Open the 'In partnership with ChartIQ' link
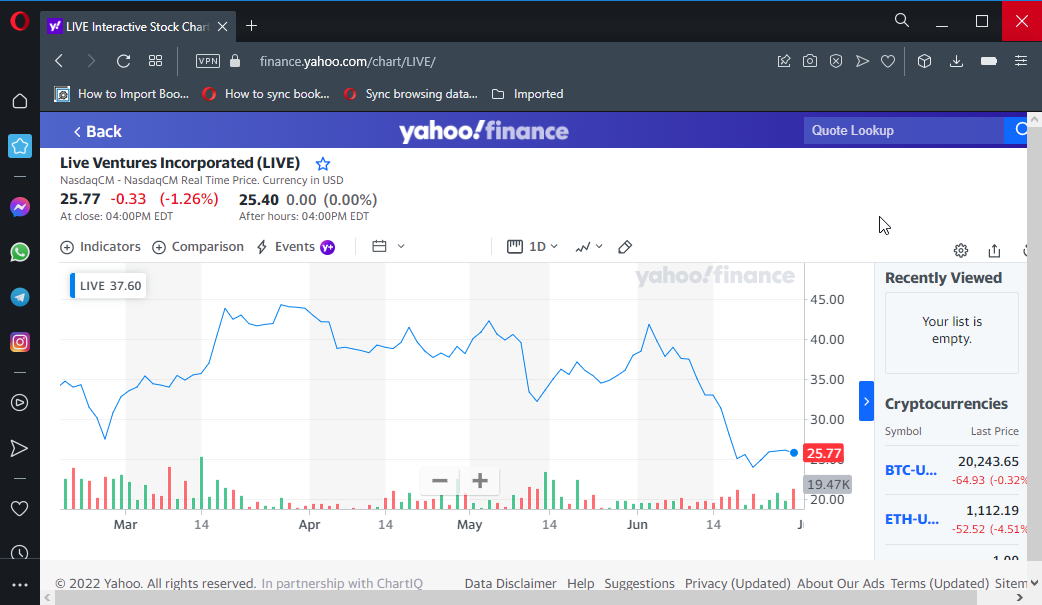 pyautogui.click(x=342, y=583)
